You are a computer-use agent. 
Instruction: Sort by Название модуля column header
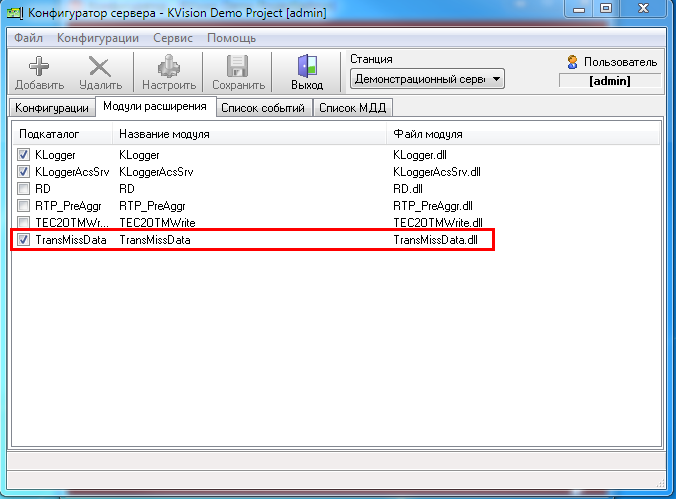coord(163,133)
